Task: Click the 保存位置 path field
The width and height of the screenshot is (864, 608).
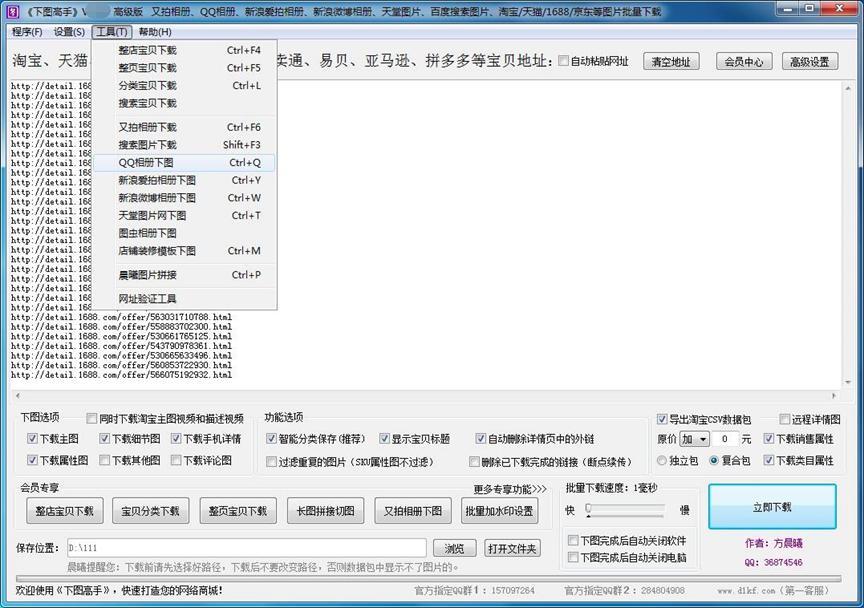Action: pyautogui.click(x=246, y=548)
